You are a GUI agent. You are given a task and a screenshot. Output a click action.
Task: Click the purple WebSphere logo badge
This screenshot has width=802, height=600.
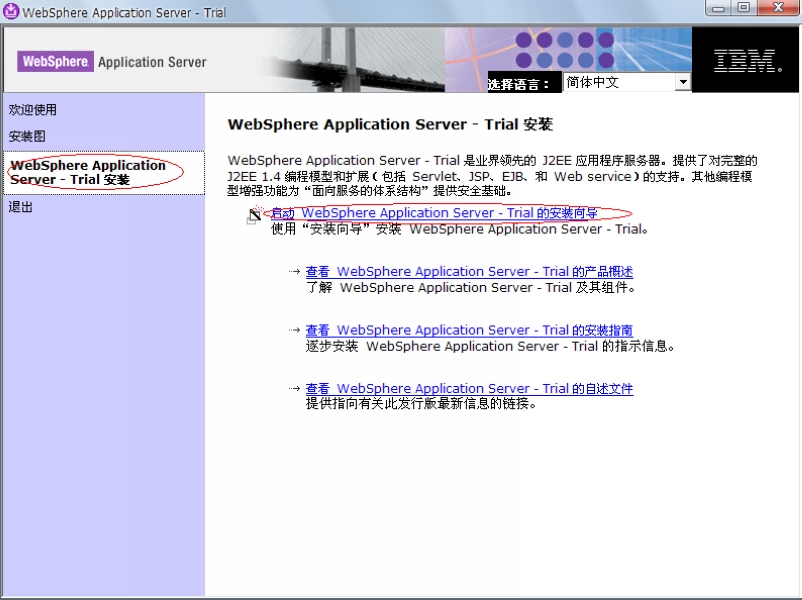point(55,61)
